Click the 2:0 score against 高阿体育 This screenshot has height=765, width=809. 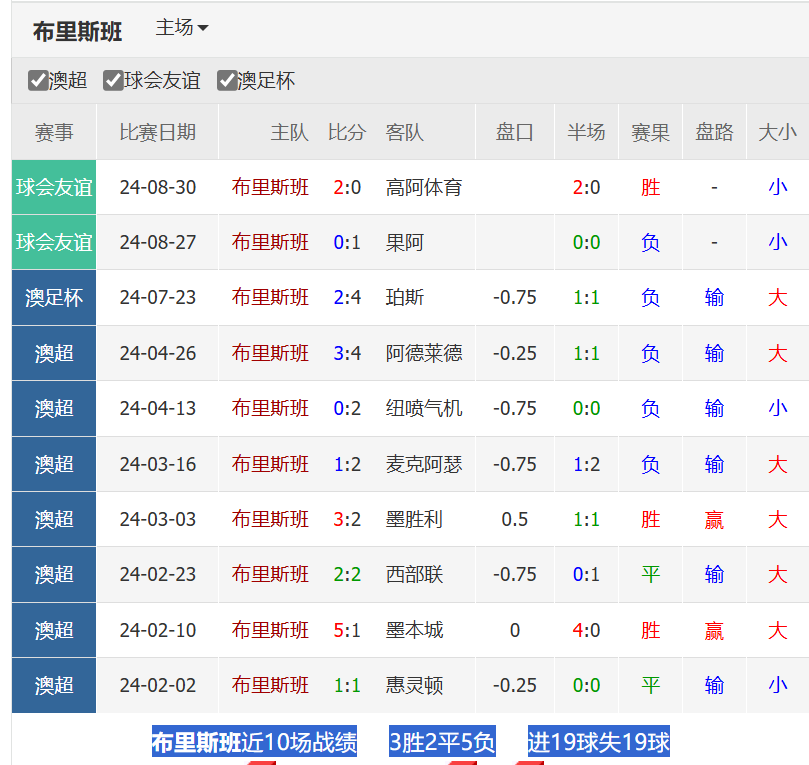(x=347, y=187)
